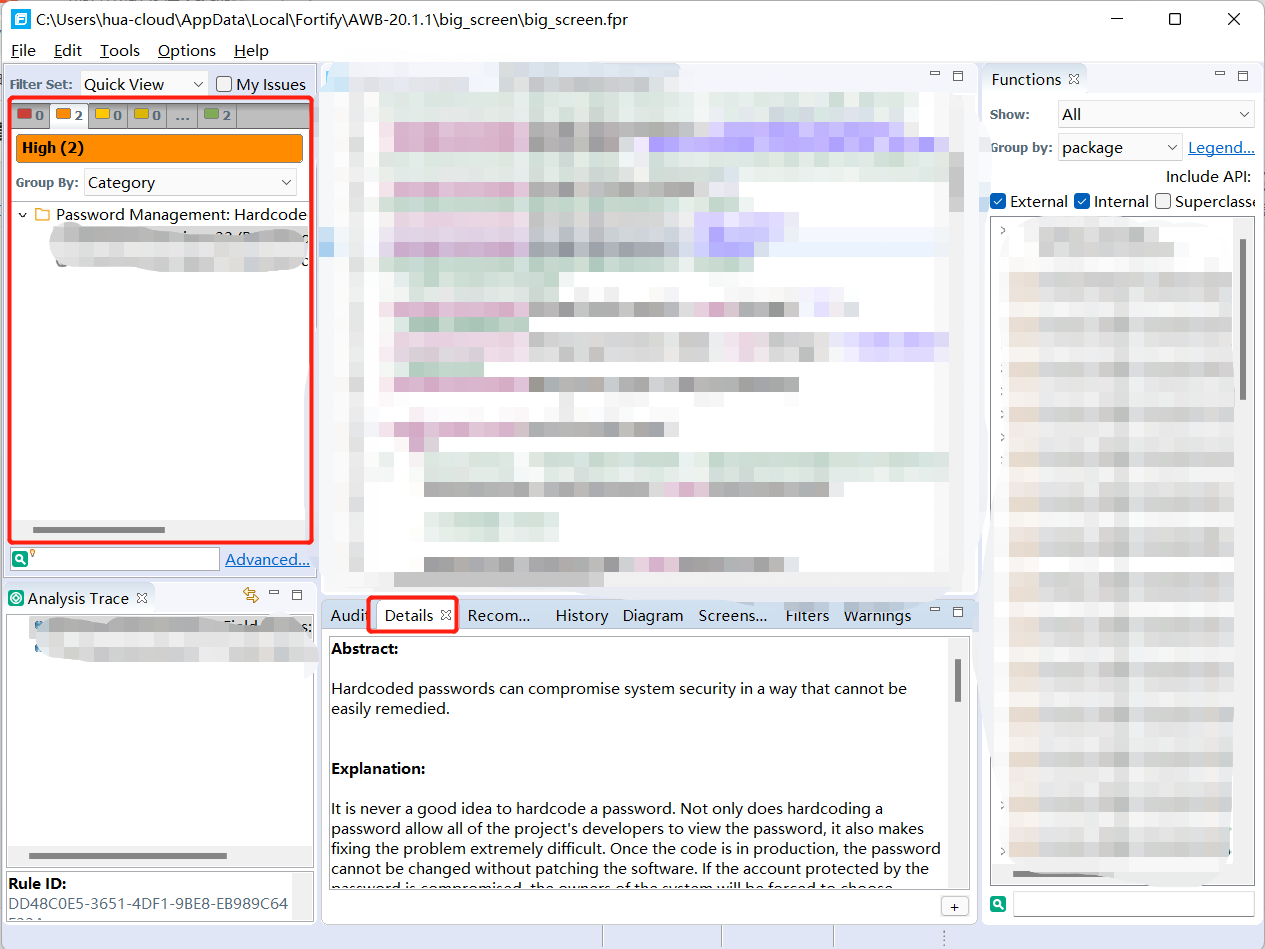Click the issue search magnifier icon
Viewport: 1265px width, 949px height.
point(20,559)
